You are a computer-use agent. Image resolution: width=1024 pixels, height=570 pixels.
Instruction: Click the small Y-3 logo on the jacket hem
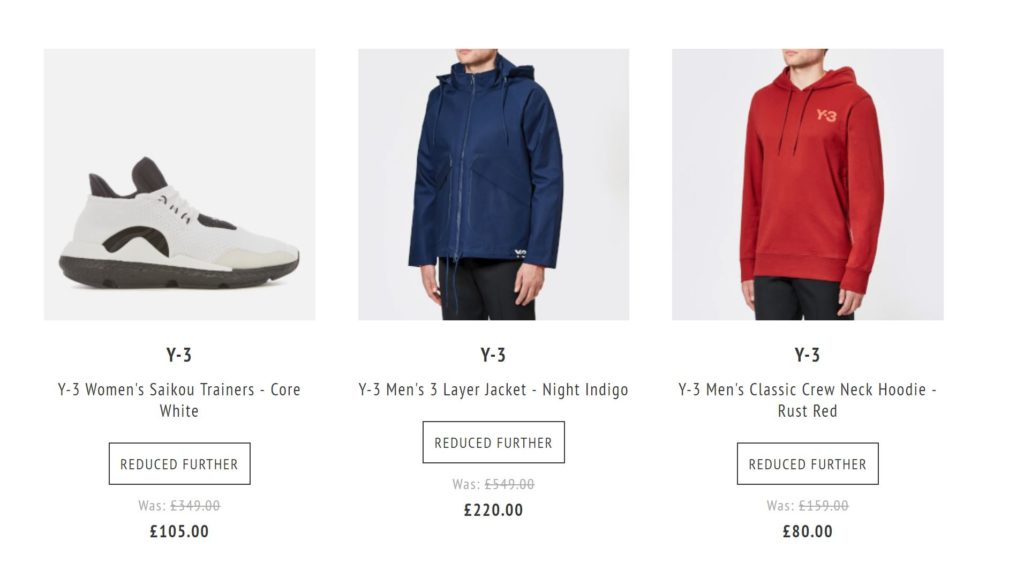pos(520,253)
